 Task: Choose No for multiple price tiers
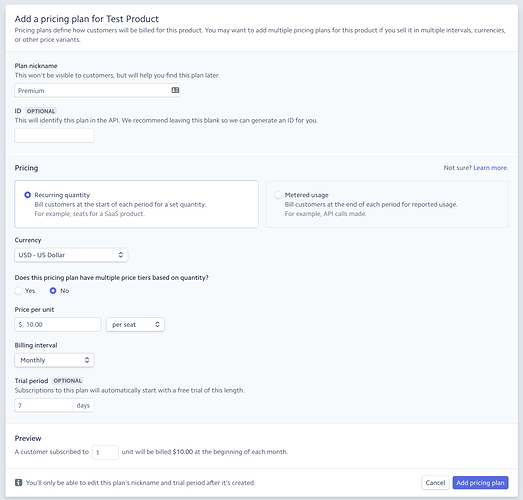click(x=53, y=291)
